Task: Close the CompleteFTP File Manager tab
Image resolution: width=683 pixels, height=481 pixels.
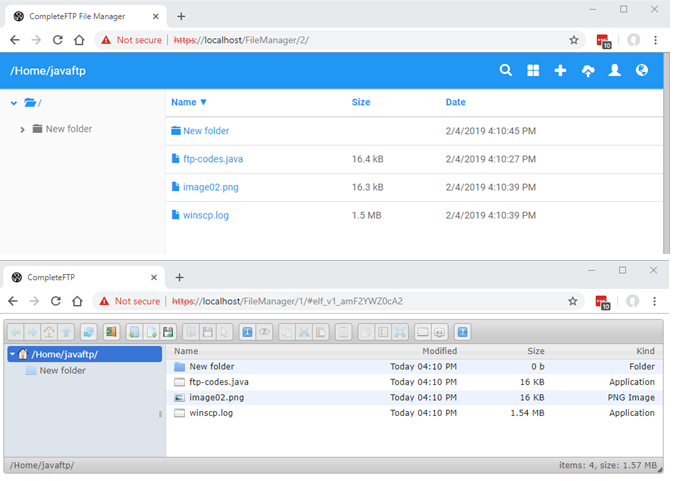Action: click(156, 17)
